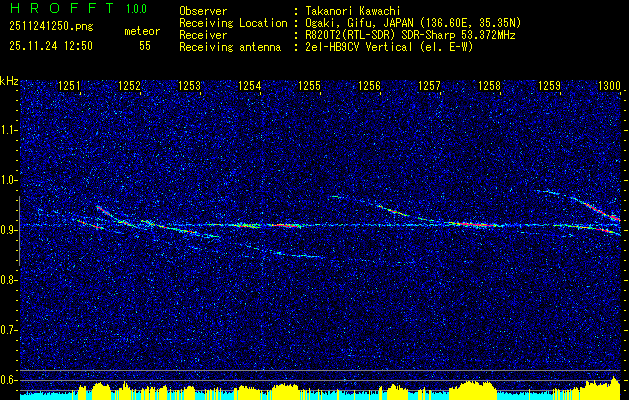This screenshot has height=400, width=629.
Task: Click the observer name Takanori Kawachi
Action: (353, 11)
